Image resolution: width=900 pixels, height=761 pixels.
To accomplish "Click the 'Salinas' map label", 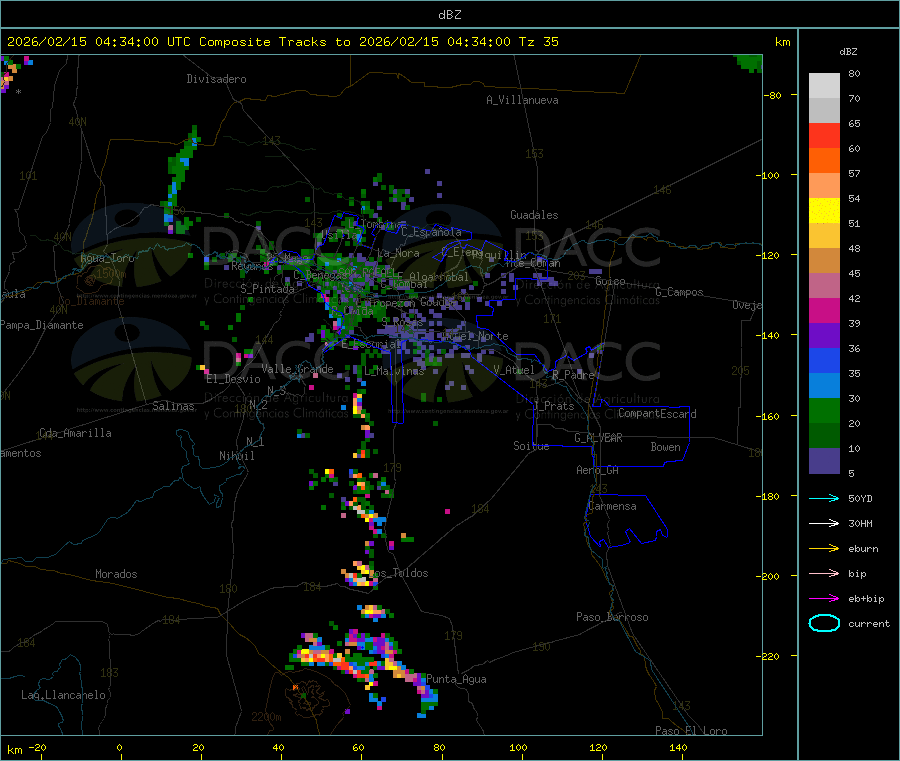I will pos(173,406).
